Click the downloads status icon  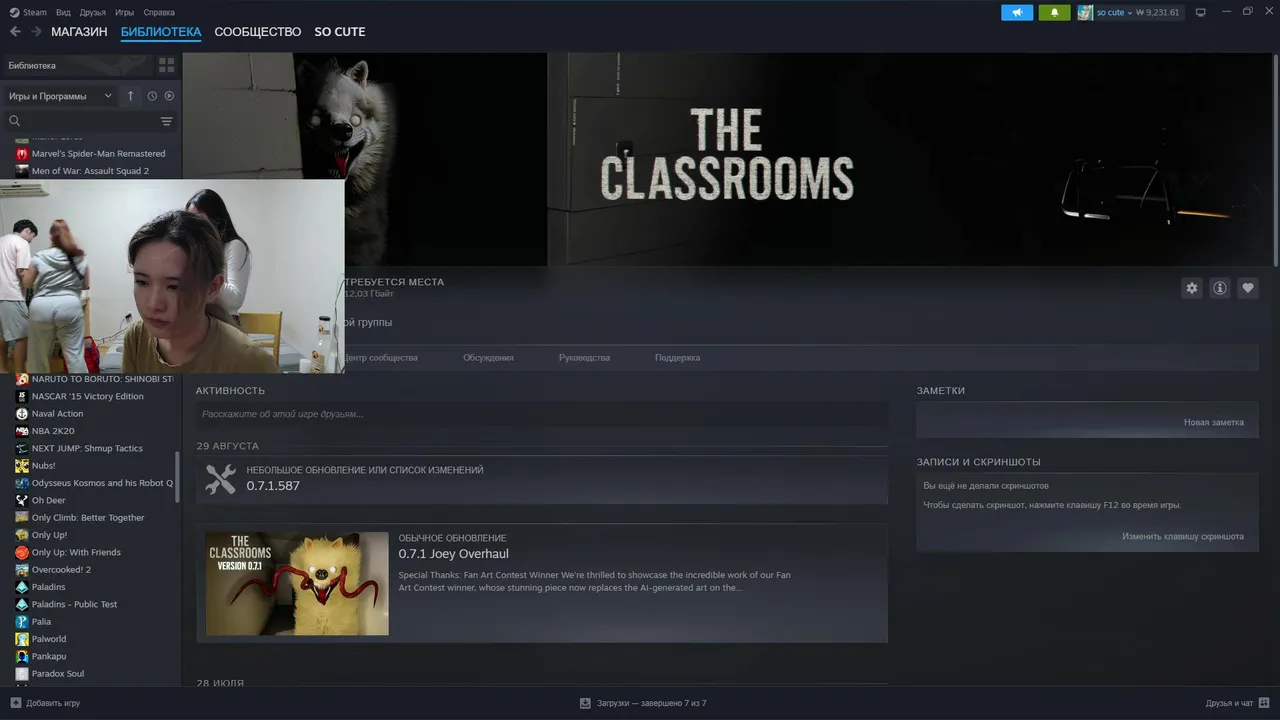(585, 703)
